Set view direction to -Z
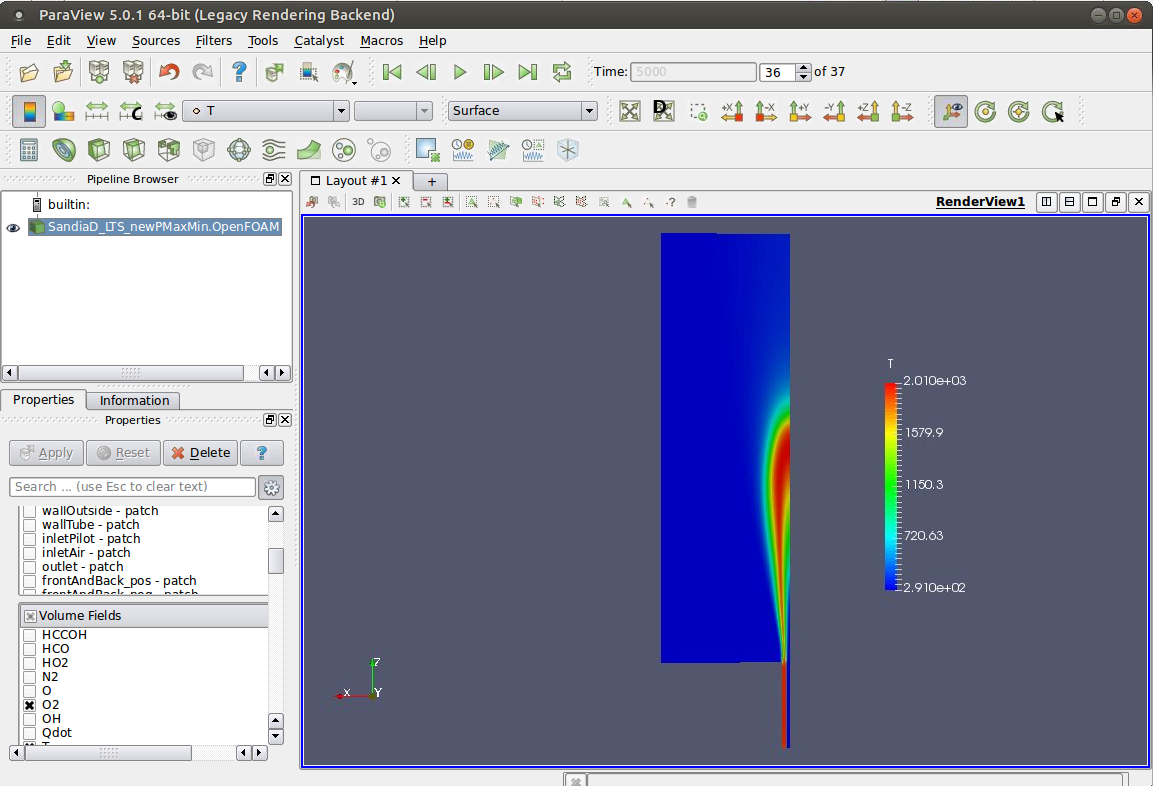Screen dimensions: 1153x786 point(902,111)
